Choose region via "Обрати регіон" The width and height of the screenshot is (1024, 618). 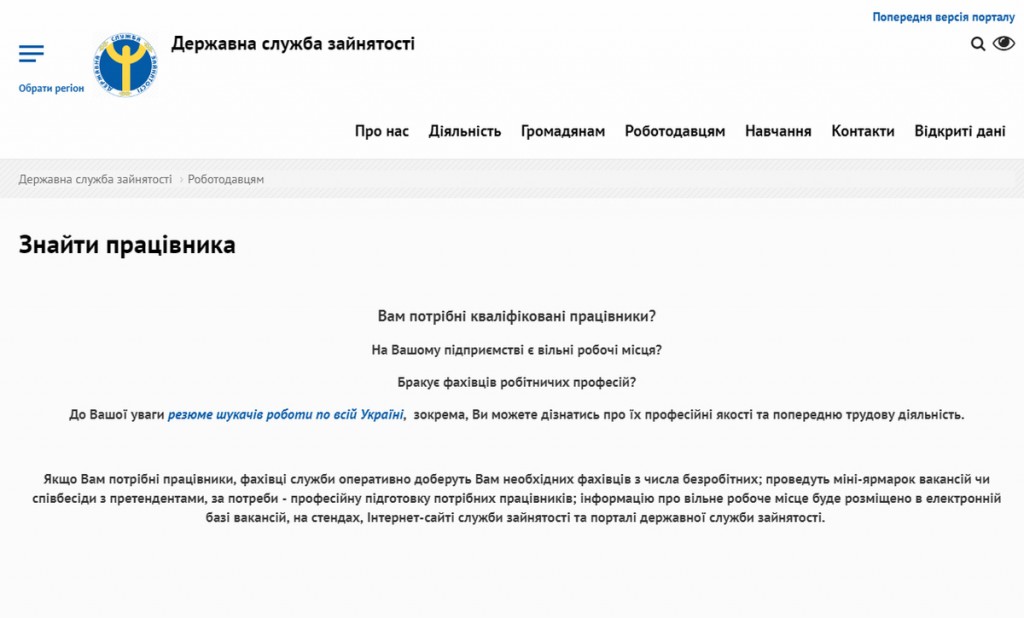51,88
